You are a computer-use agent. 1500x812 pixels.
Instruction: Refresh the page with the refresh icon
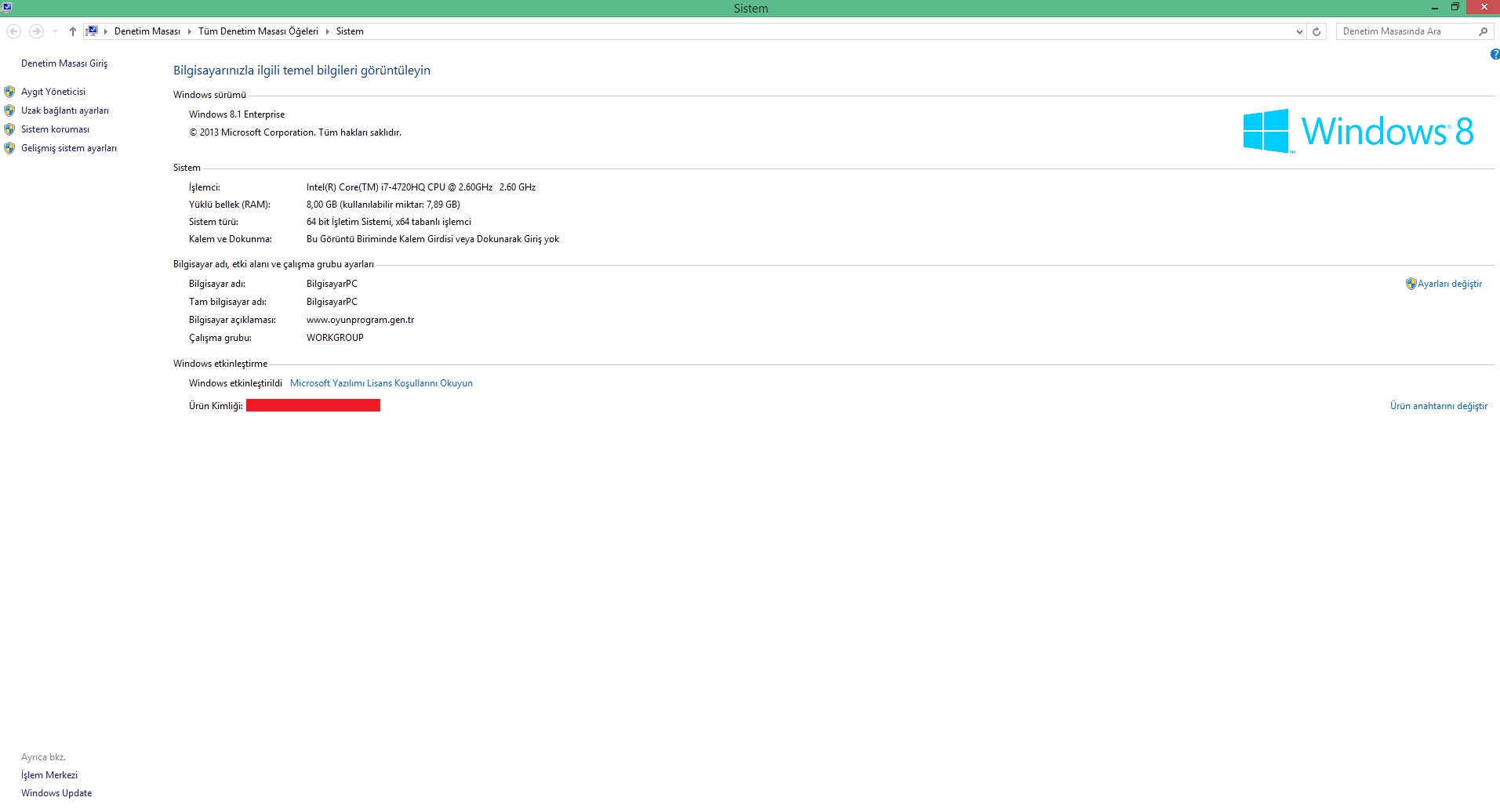(1317, 31)
